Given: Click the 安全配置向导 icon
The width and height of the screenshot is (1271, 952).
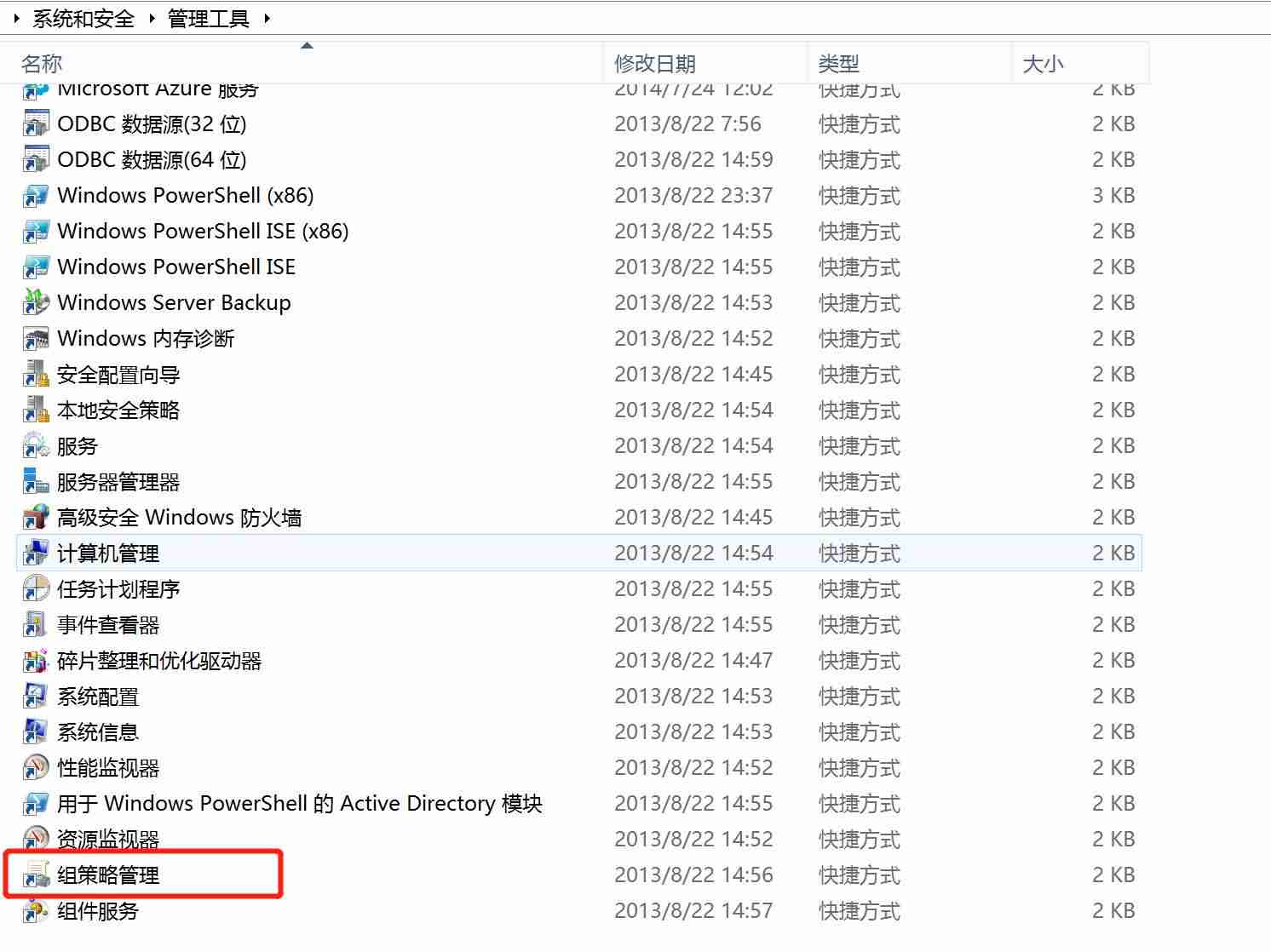Looking at the screenshot, I should tap(36, 375).
